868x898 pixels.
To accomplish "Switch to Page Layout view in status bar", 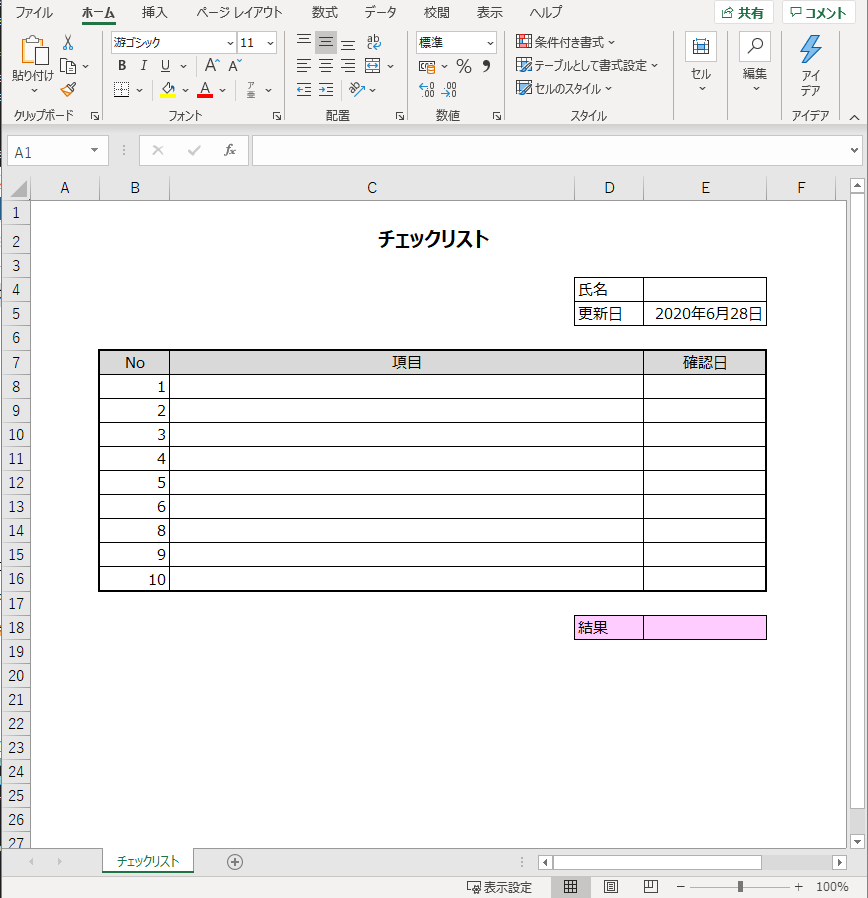I will pyautogui.click(x=608, y=886).
